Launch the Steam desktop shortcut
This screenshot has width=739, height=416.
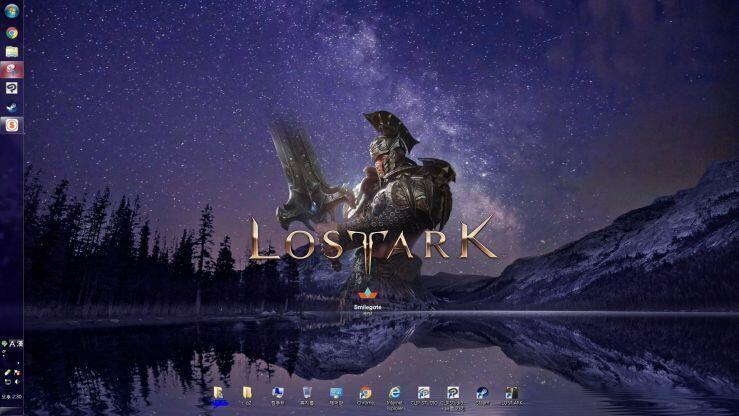[482, 396]
